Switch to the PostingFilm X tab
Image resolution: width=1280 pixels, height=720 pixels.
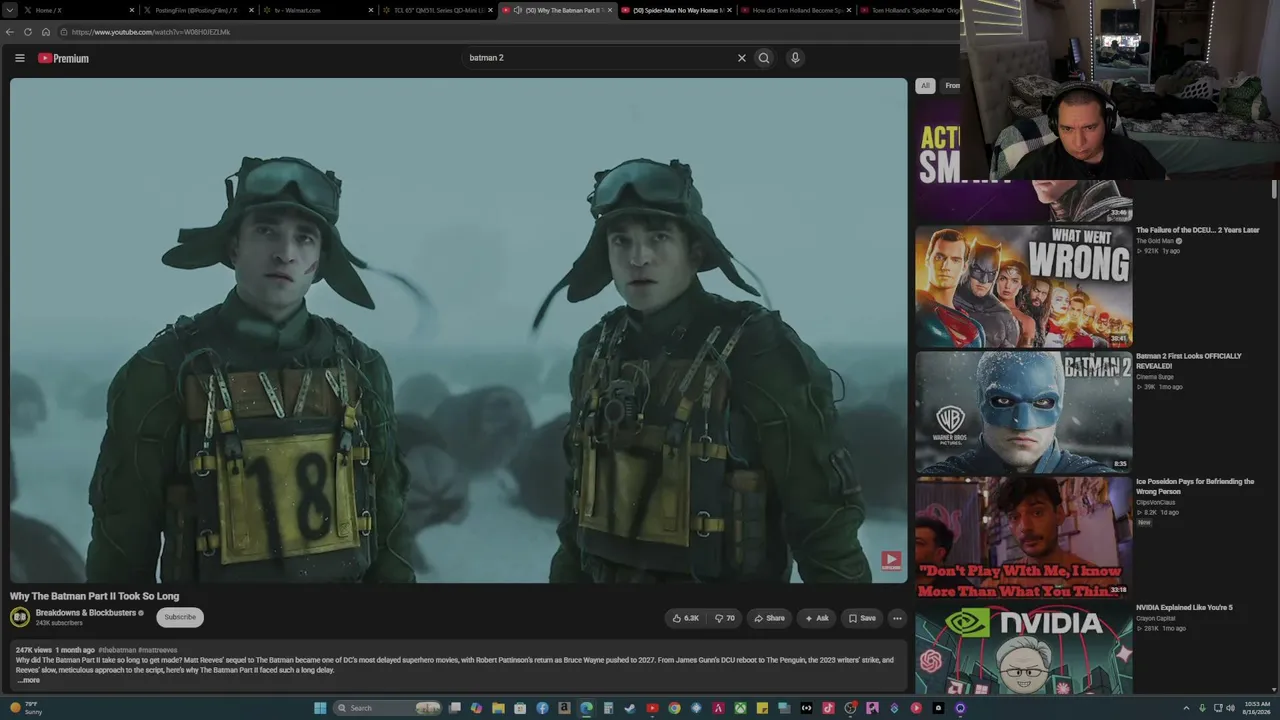pos(197,10)
